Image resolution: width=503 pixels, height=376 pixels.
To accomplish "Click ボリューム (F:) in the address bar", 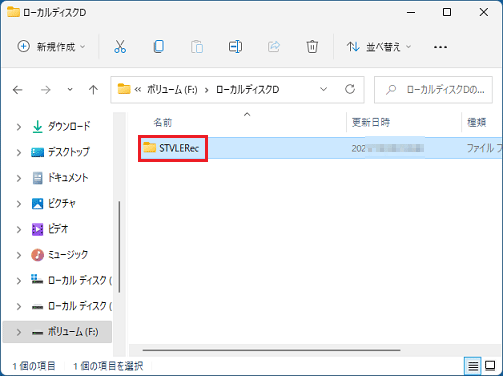I will coord(172,90).
